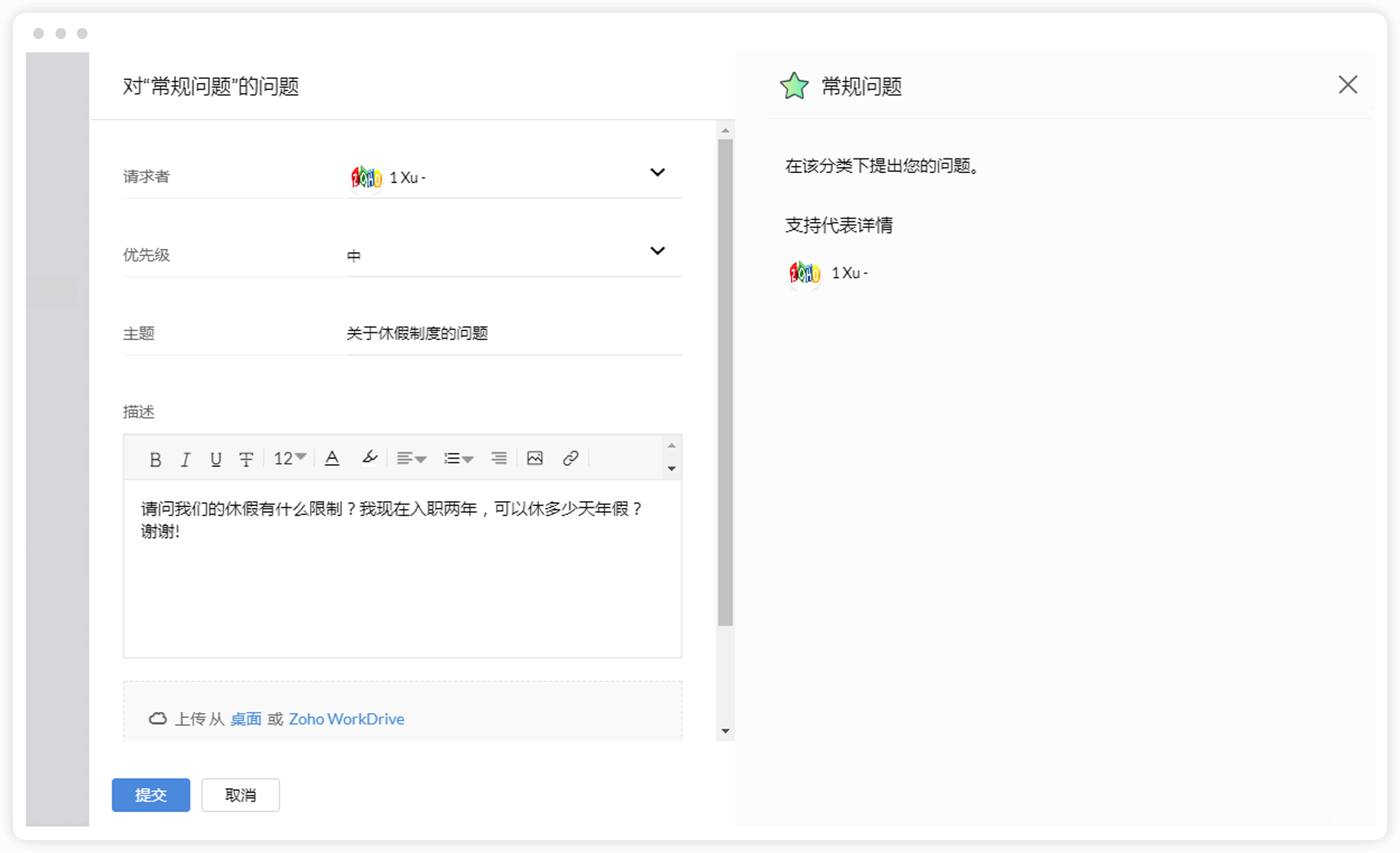This screenshot has height=853, width=1400.
Task: Click the indent paragraph icon
Action: point(499,459)
